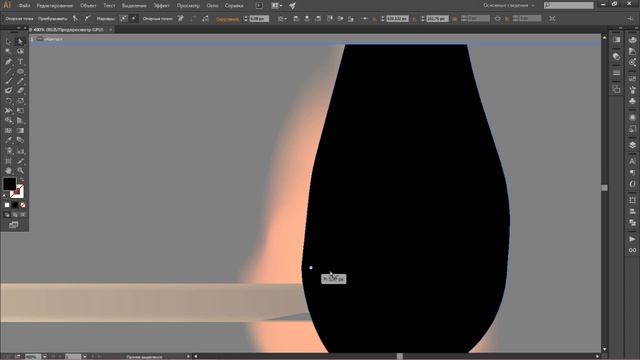
Task: Select the Line Segment tool
Action: pyautogui.click(x=9, y=71)
